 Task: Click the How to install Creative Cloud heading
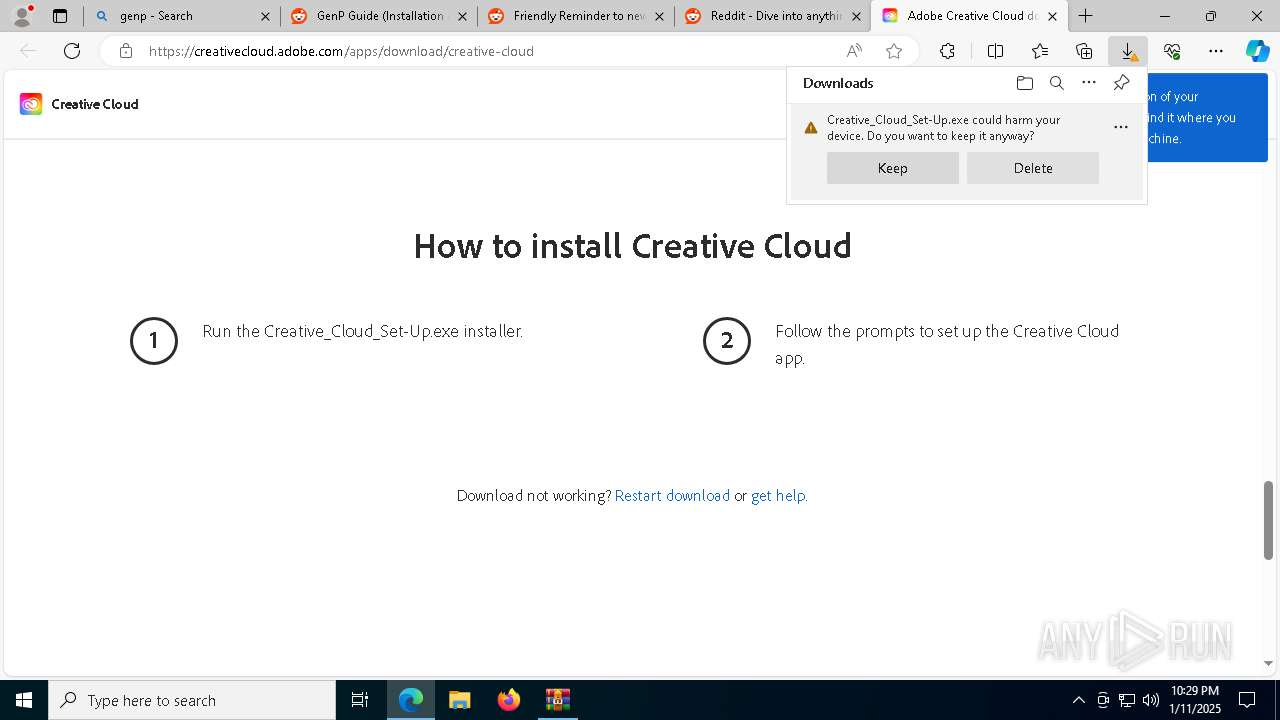632,246
